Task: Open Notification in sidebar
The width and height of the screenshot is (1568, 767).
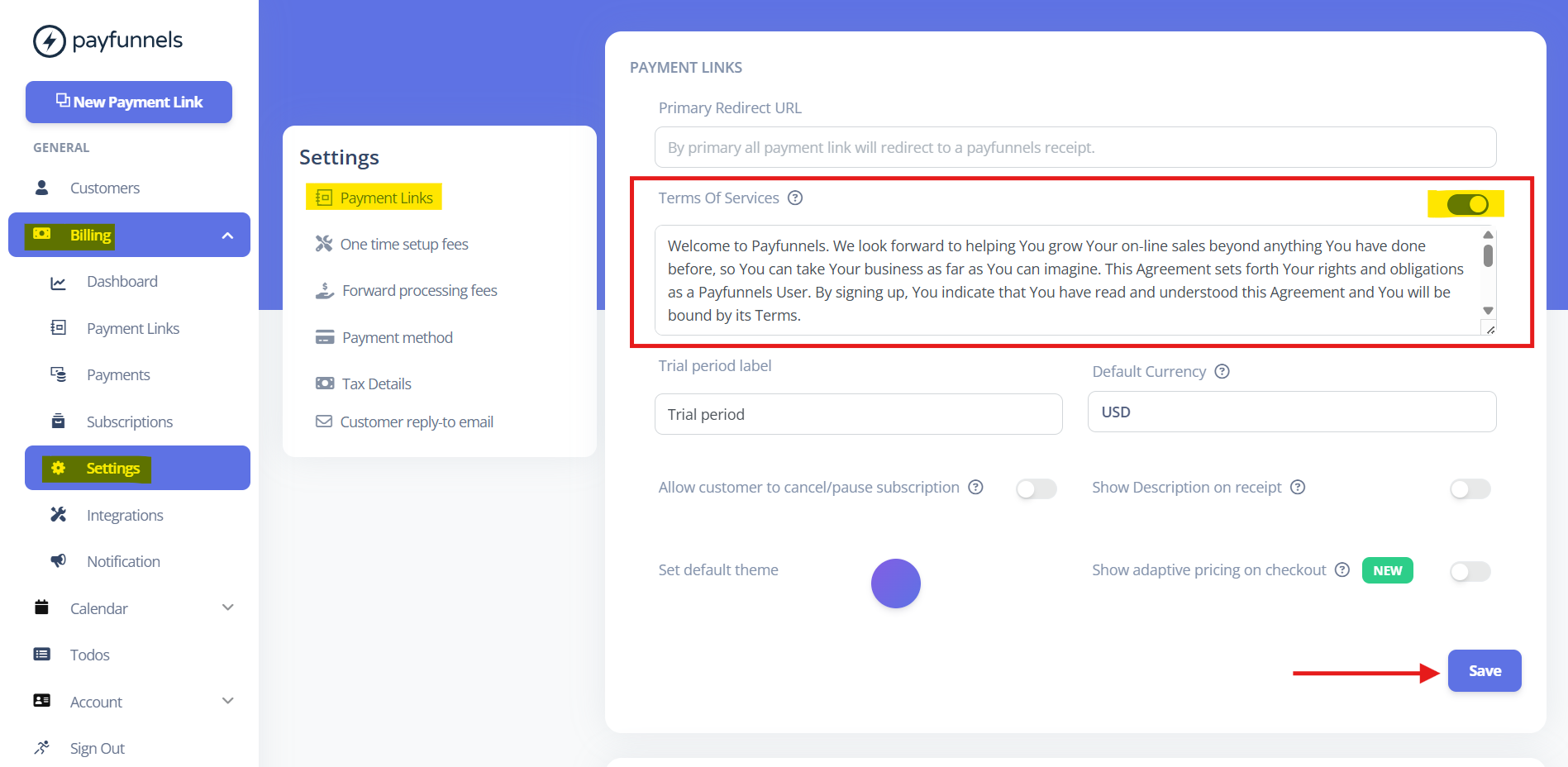Action: [123, 561]
